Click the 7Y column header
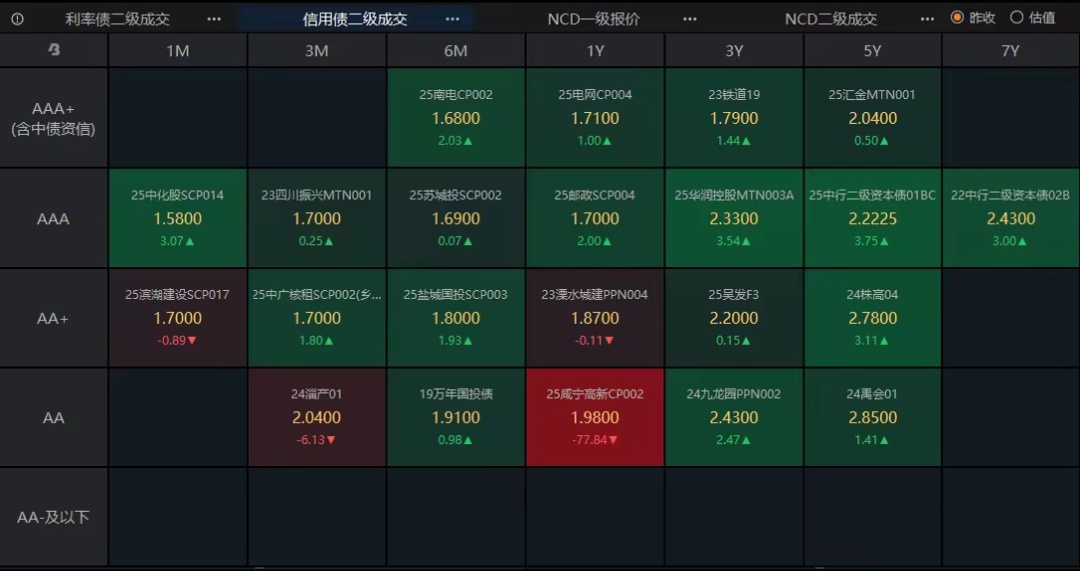 click(x=1010, y=51)
